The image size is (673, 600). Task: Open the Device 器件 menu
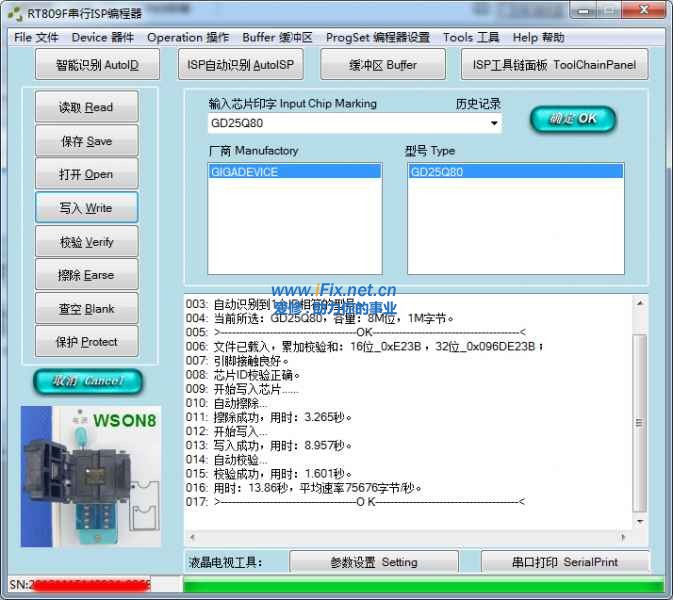[x=102, y=37]
